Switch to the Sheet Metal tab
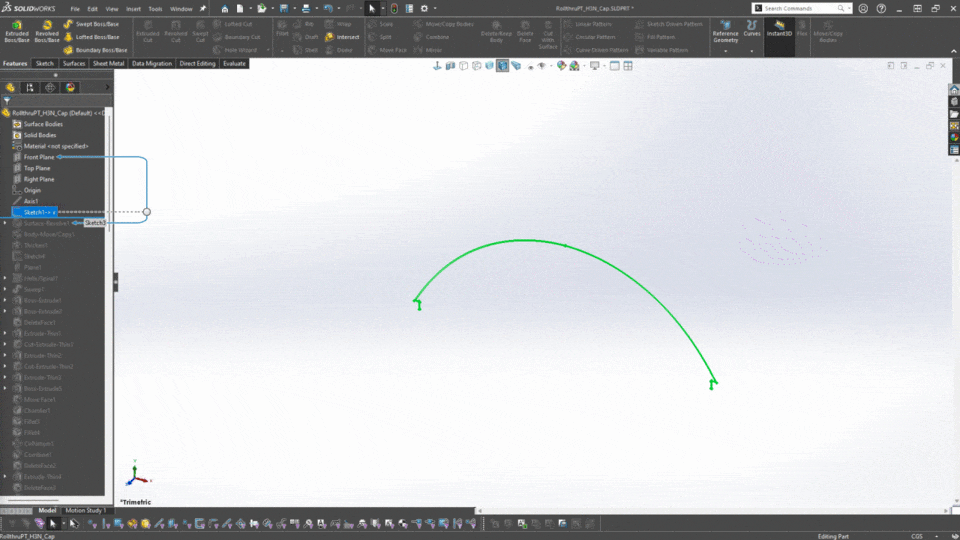 [109, 63]
